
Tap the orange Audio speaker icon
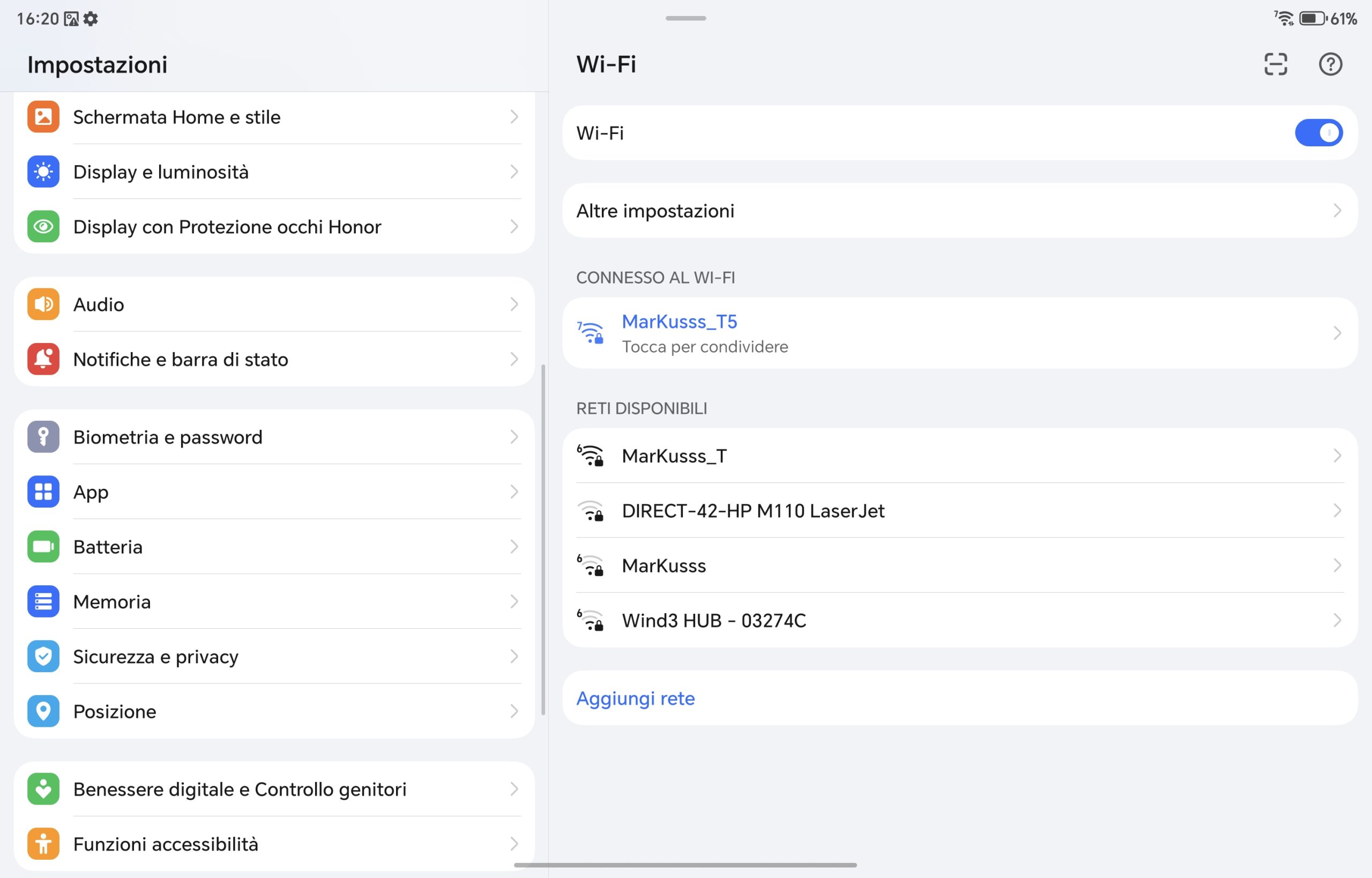pos(43,304)
